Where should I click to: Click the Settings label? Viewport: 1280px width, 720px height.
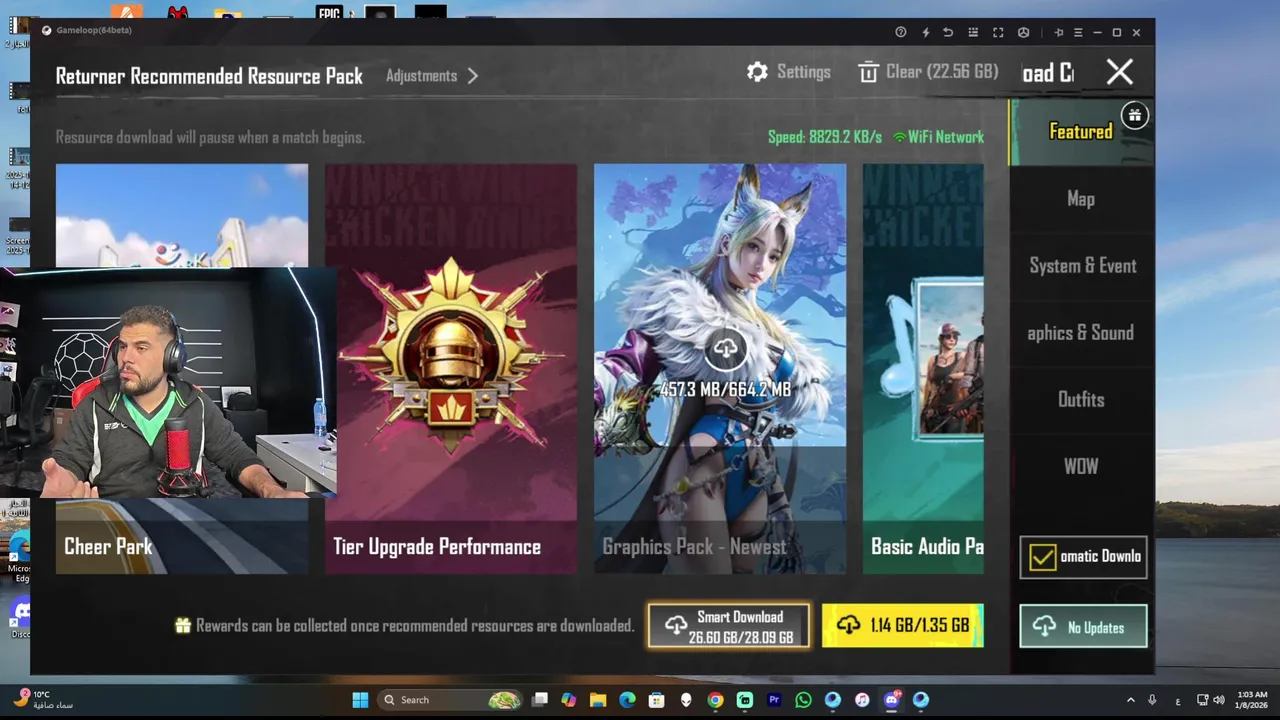coord(804,72)
